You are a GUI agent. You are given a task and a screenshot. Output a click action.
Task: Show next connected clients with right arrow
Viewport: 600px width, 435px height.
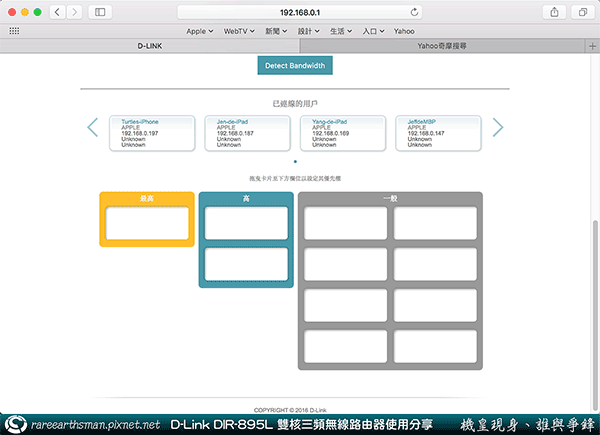(497, 127)
